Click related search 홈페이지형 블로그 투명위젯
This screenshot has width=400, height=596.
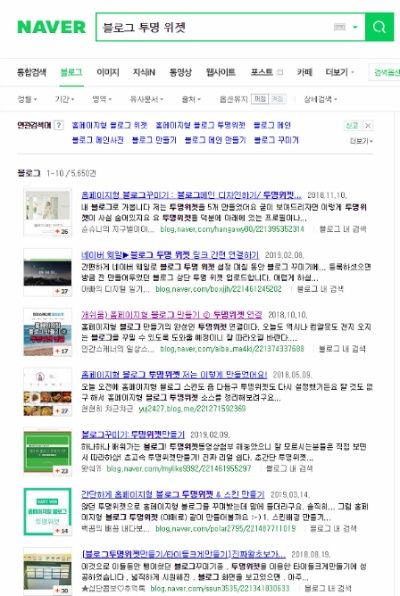tap(200, 125)
